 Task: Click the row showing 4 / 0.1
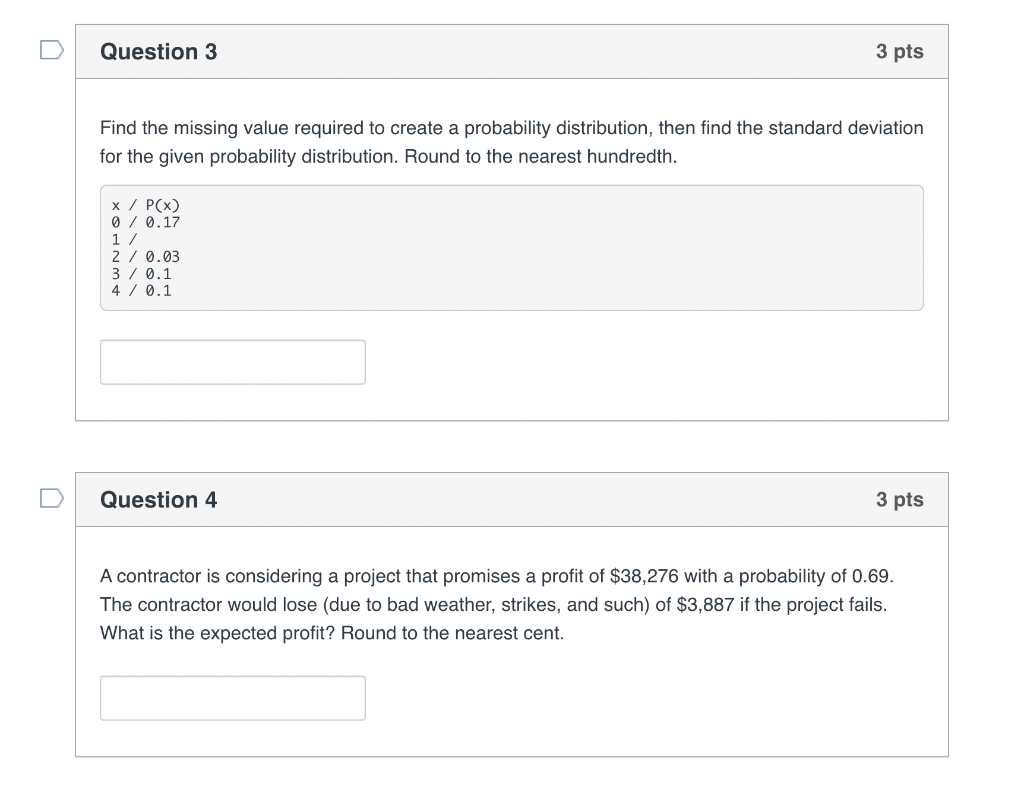[140, 290]
